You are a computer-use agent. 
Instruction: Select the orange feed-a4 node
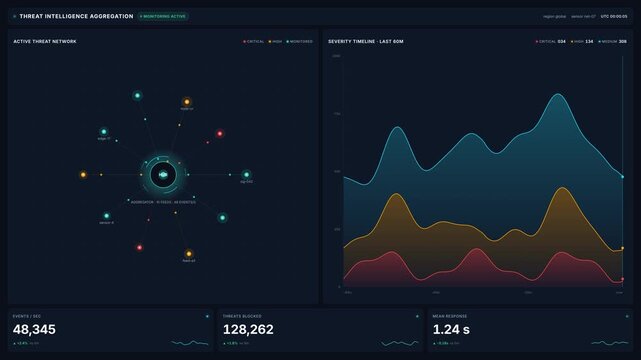[188, 254]
